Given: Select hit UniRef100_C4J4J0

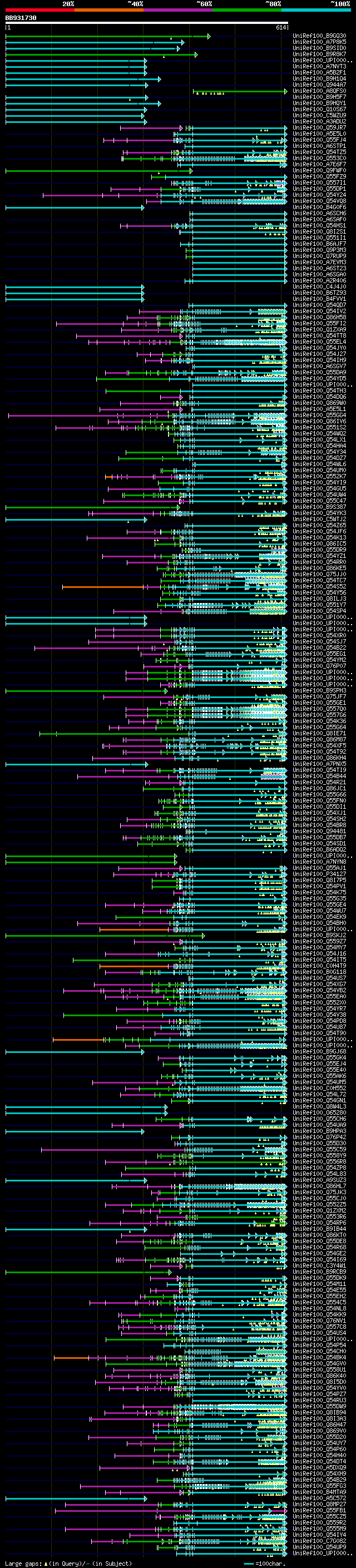Looking at the screenshot, I should (319, 286).
